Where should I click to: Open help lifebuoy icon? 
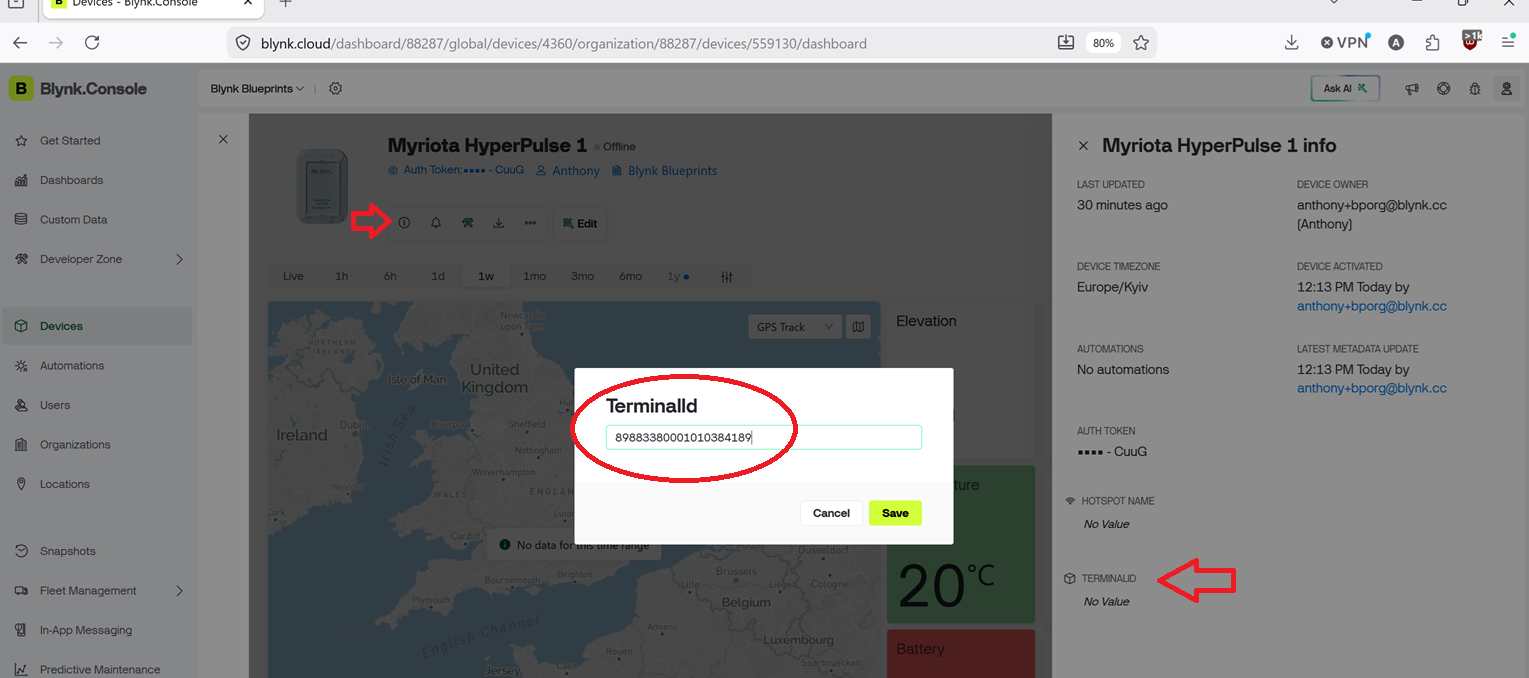click(x=1443, y=88)
